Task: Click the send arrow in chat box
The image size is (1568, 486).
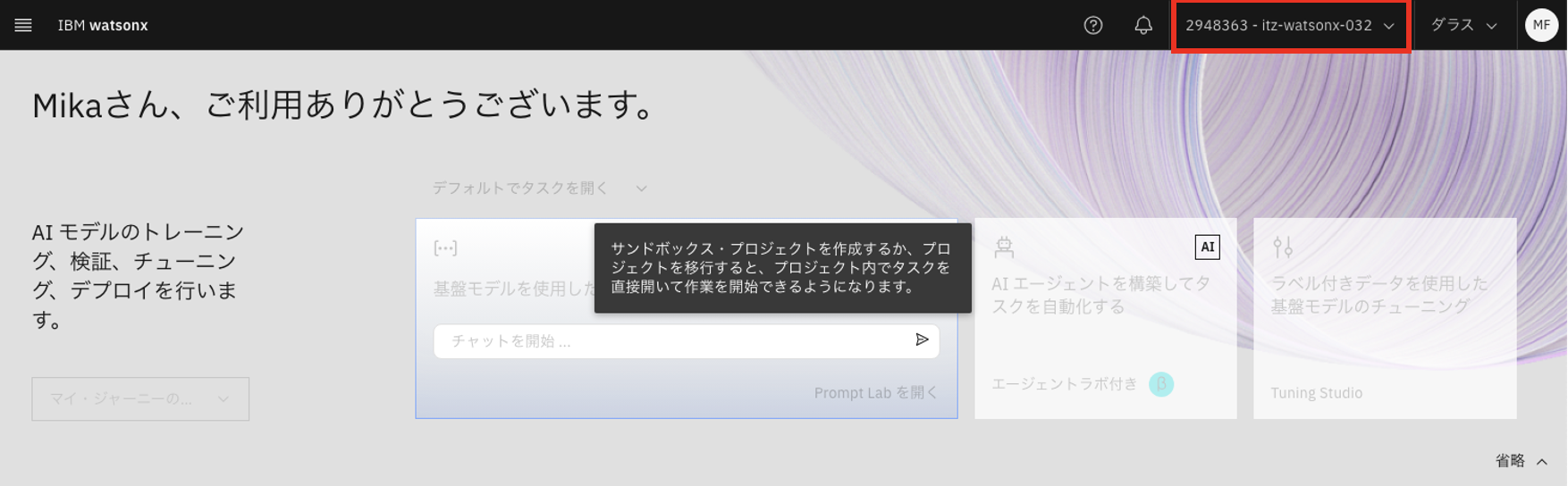Action: coord(922,340)
